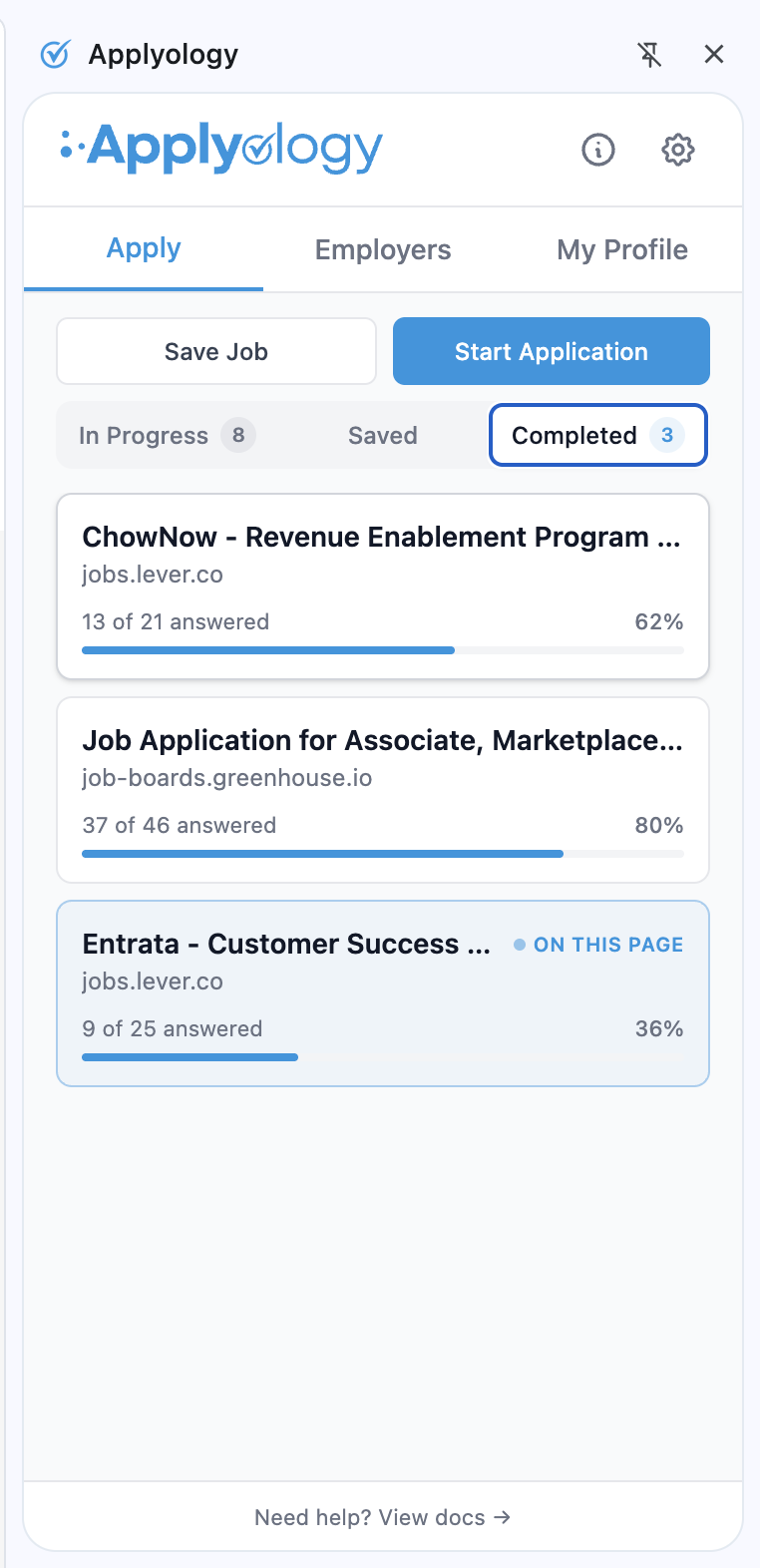Image resolution: width=760 pixels, height=1568 pixels.
Task: Switch to the Employers tab
Action: click(x=383, y=249)
